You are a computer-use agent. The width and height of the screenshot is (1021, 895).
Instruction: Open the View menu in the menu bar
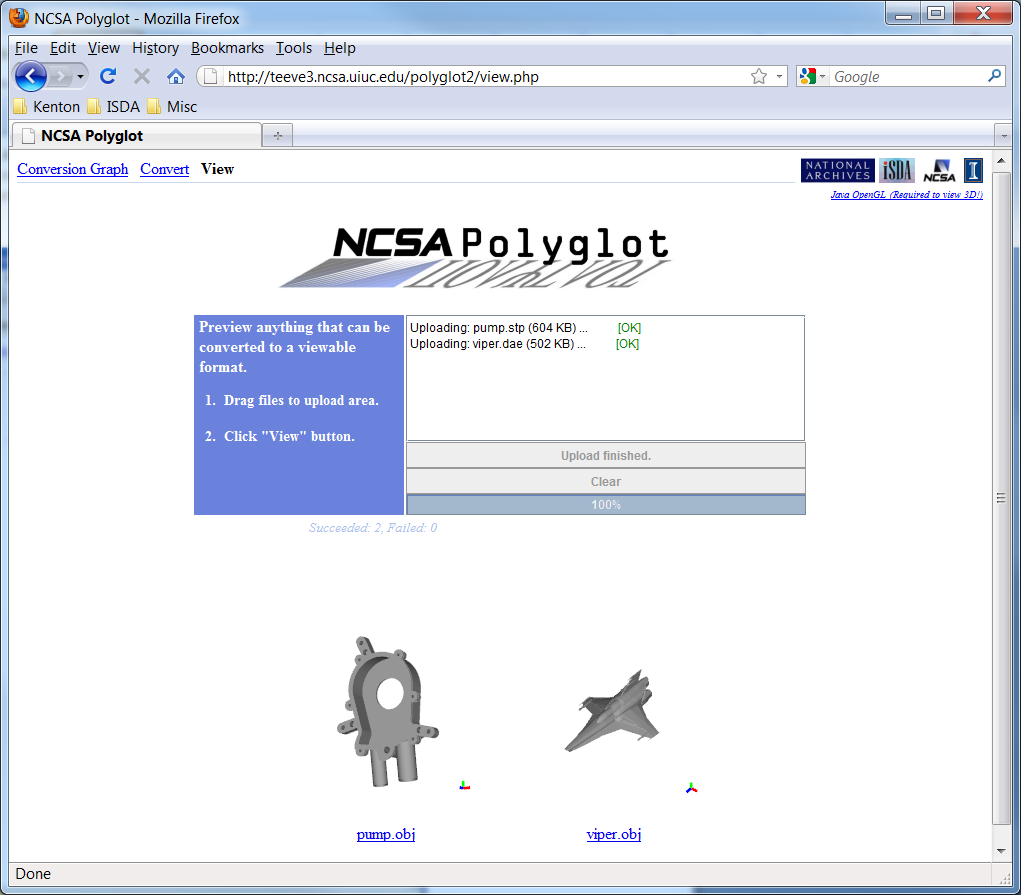104,48
